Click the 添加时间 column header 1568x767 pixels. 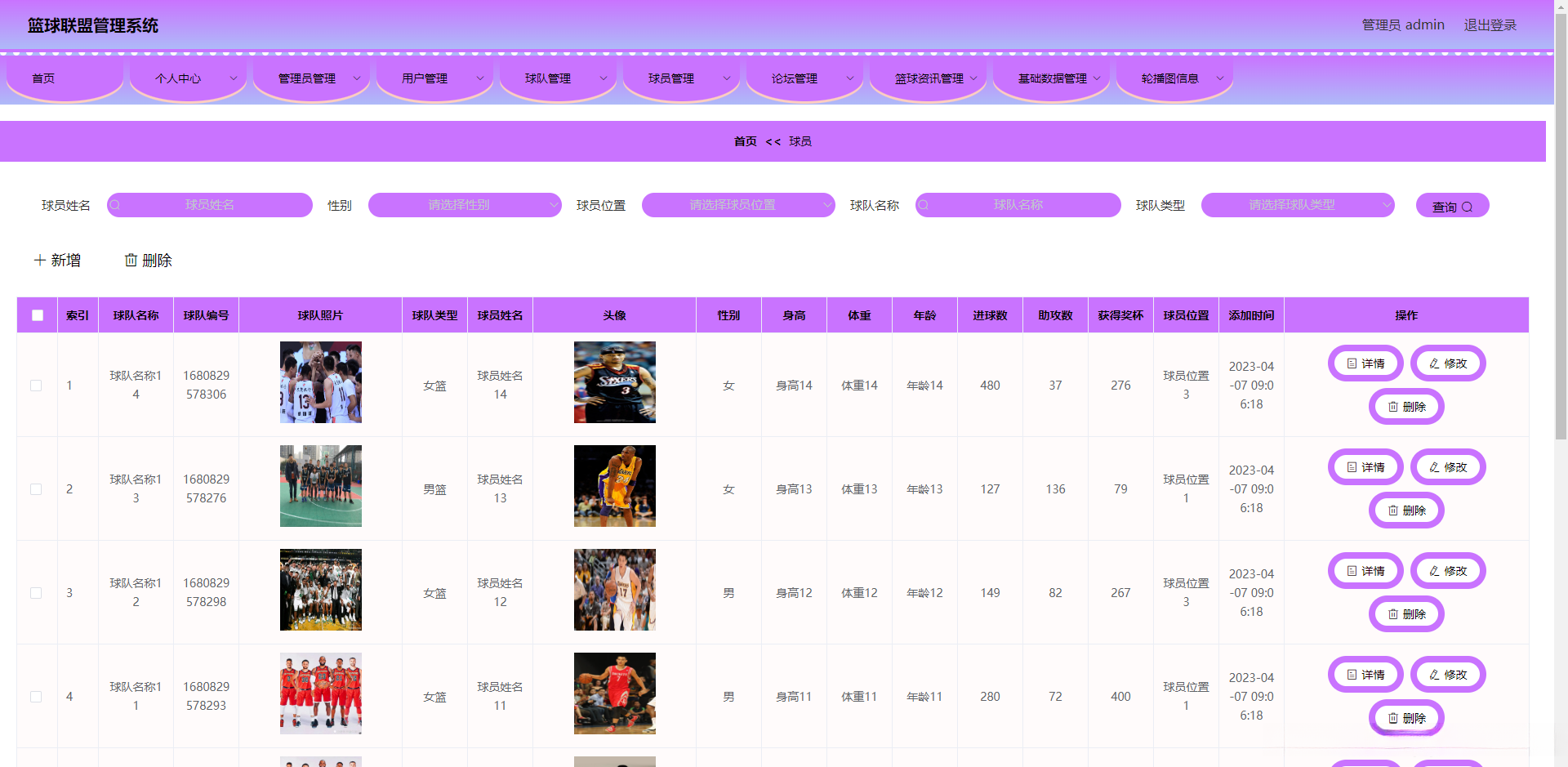(x=1252, y=315)
